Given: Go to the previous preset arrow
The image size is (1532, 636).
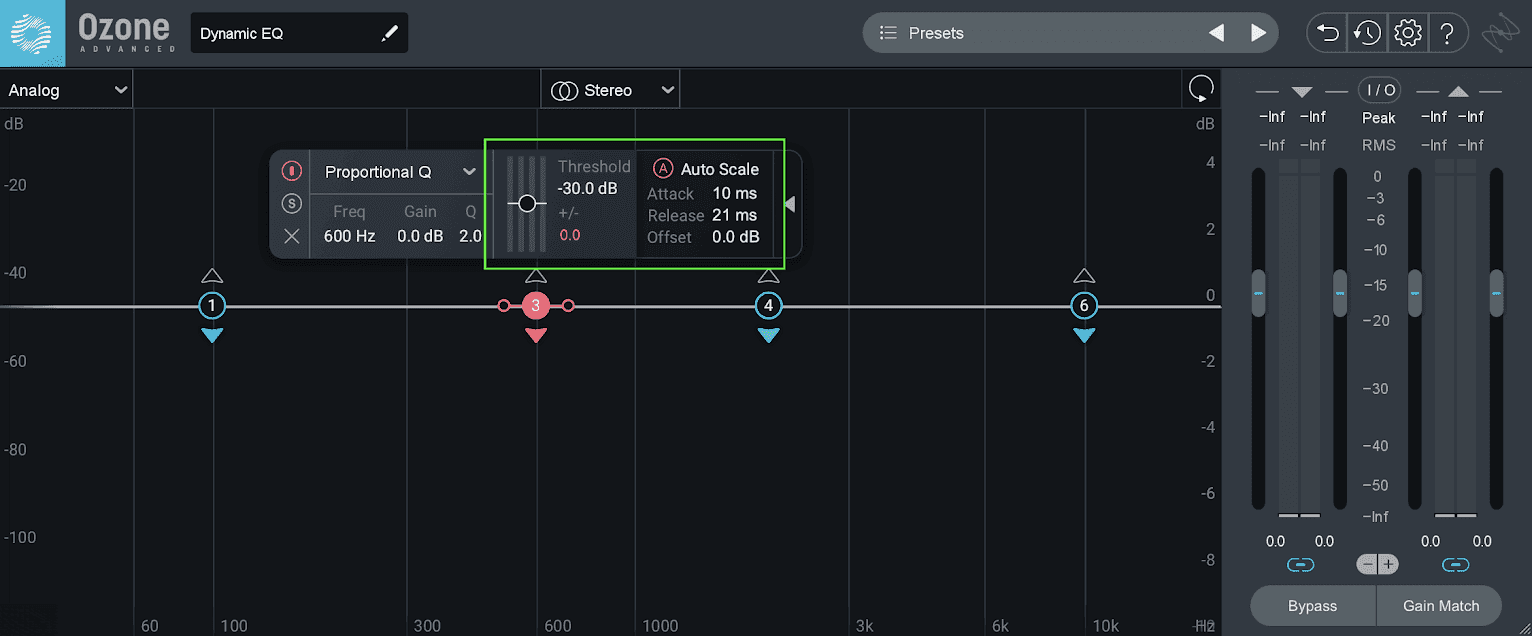Looking at the screenshot, I should 1217,33.
